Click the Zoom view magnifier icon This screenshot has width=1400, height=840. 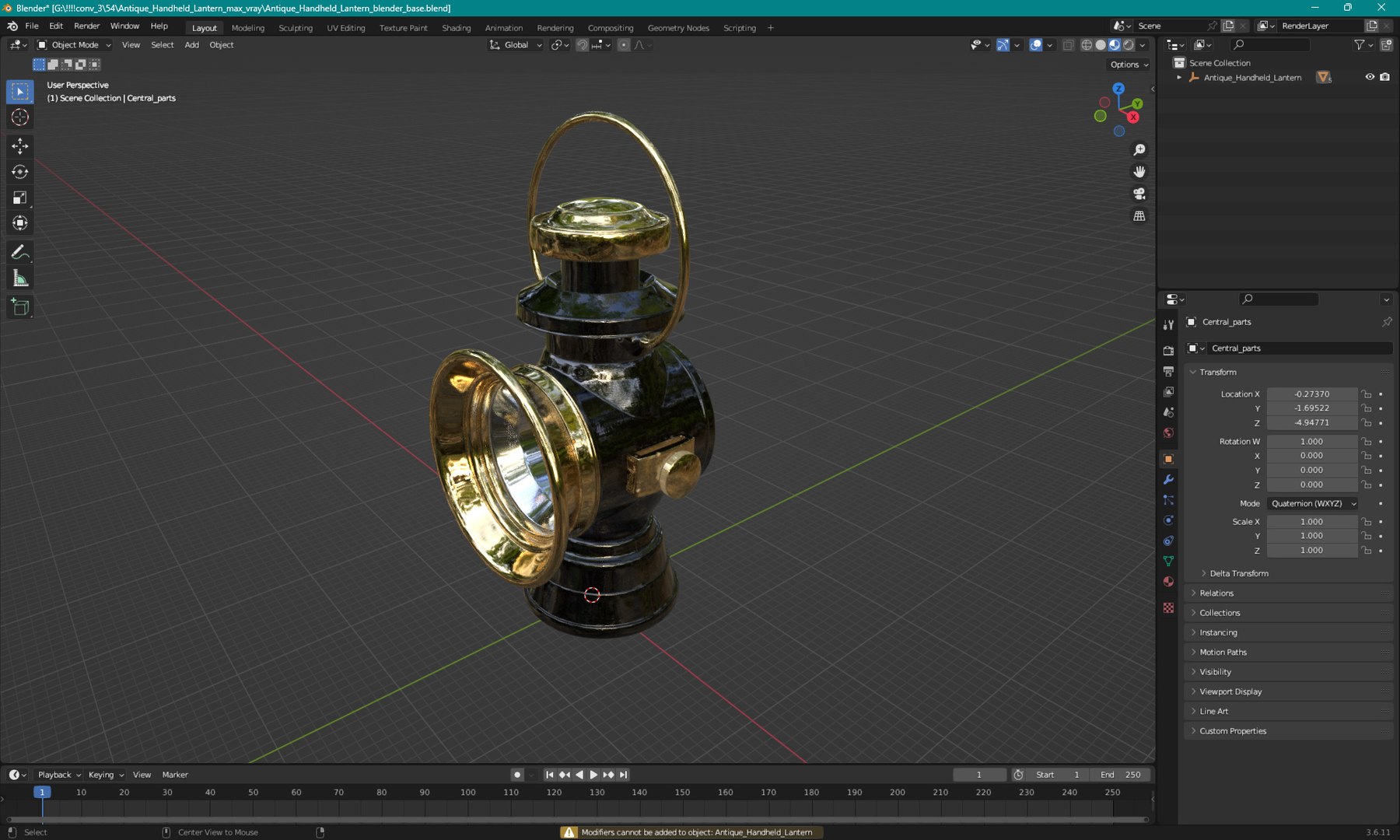pos(1139,149)
